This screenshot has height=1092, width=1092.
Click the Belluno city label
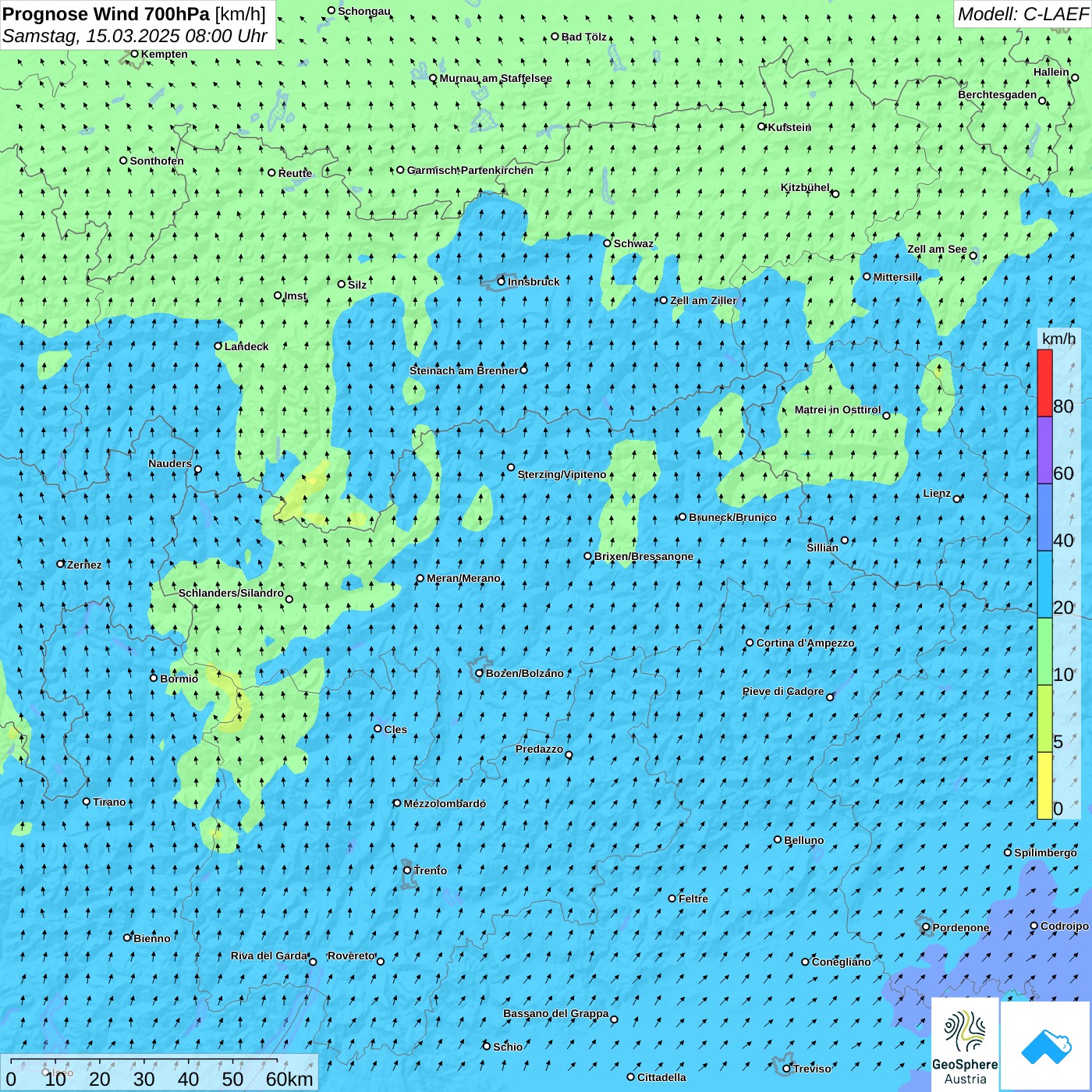[x=804, y=840]
